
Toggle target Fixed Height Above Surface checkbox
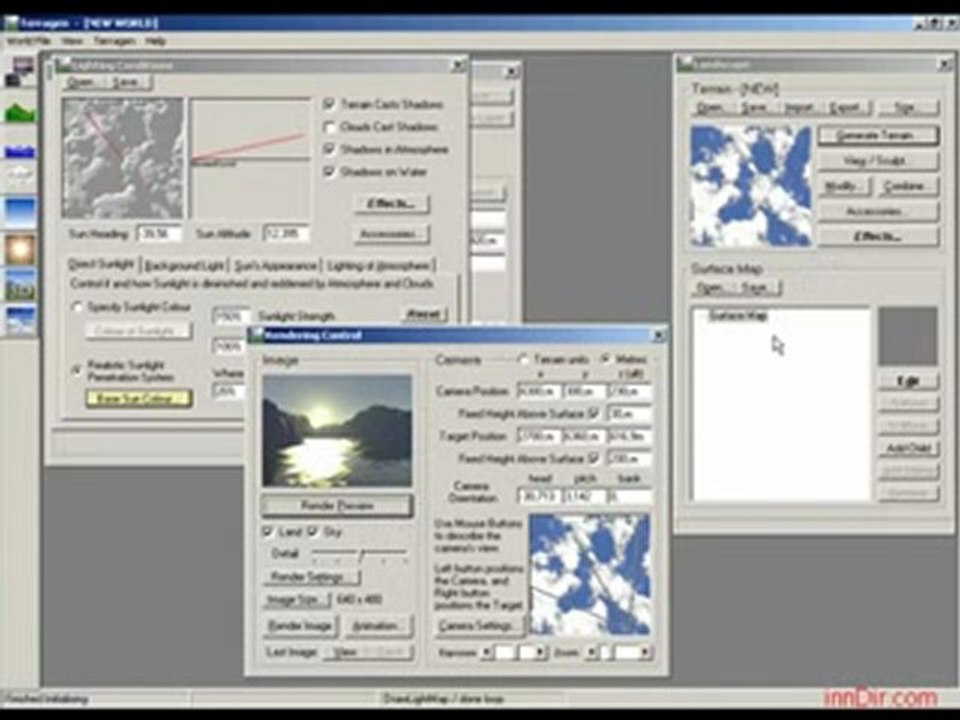(x=593, y=458)
